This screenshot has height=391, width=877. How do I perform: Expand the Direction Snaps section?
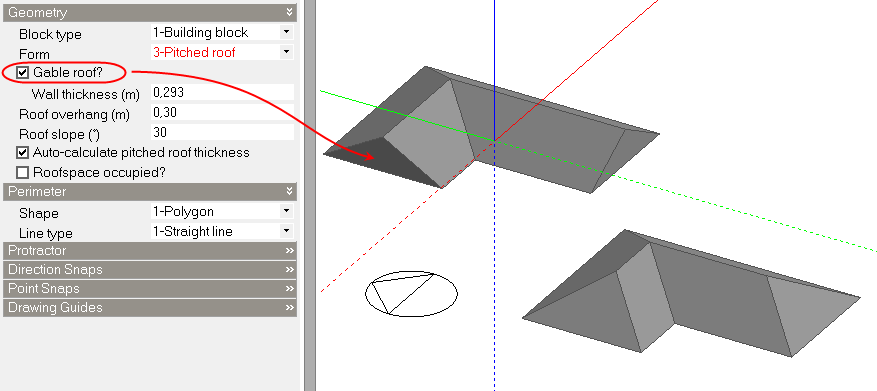pyautogui.click(x=289, y=270)
